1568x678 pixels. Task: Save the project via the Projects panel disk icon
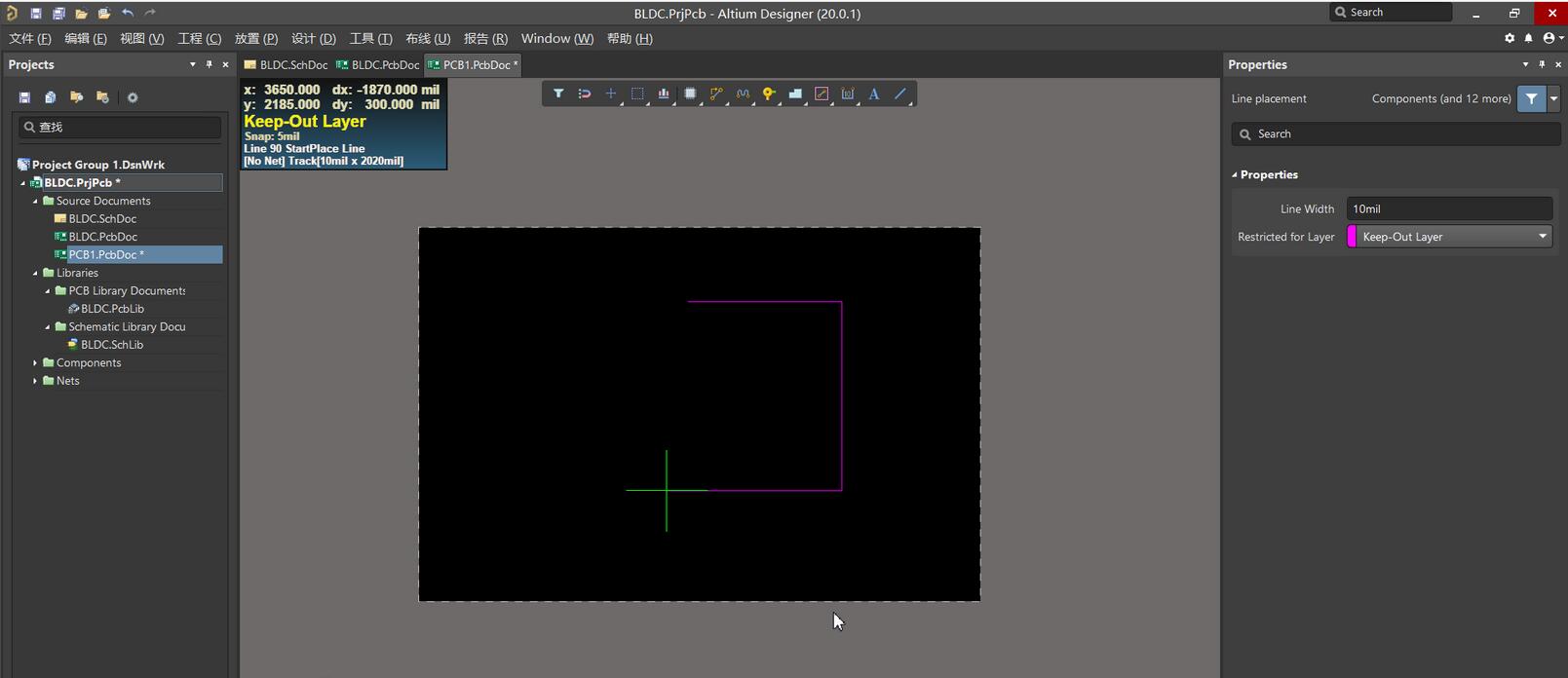pyautogui.click(x=24, y=97)
